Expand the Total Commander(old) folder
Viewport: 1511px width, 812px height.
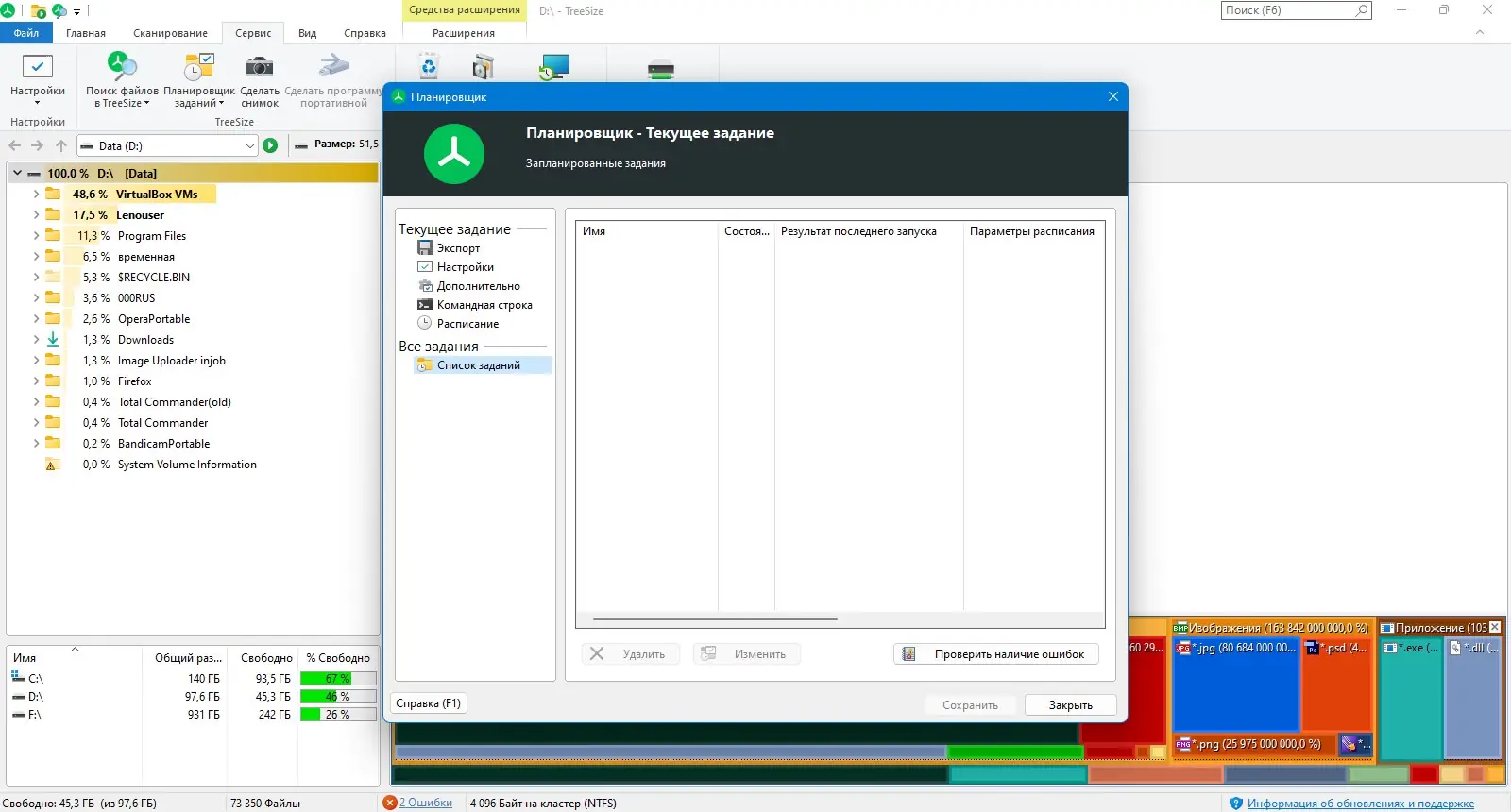click(36, 402)
